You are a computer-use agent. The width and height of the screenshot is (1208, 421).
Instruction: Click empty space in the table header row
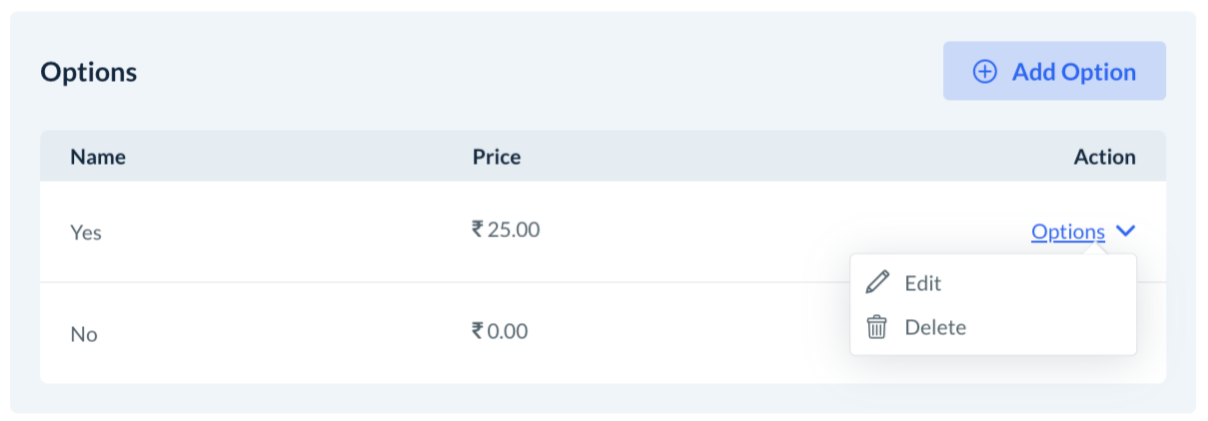click(780, 157)
